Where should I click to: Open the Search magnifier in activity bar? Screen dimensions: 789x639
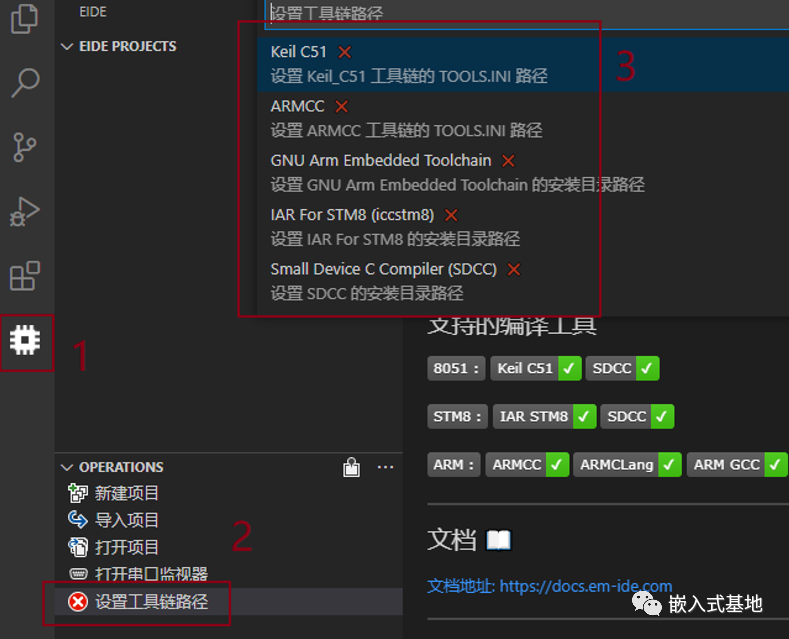click(x=25, y=83)
